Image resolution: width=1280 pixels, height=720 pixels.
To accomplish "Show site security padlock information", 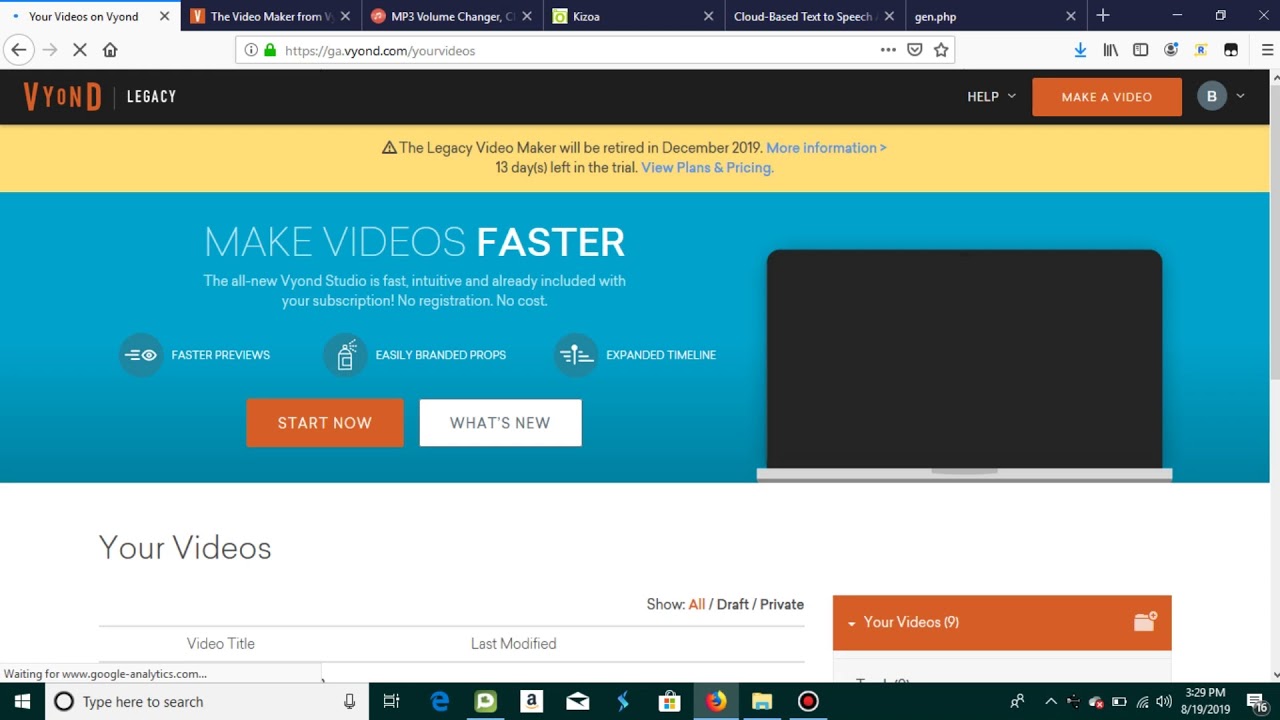I will [x=270, y=50].
